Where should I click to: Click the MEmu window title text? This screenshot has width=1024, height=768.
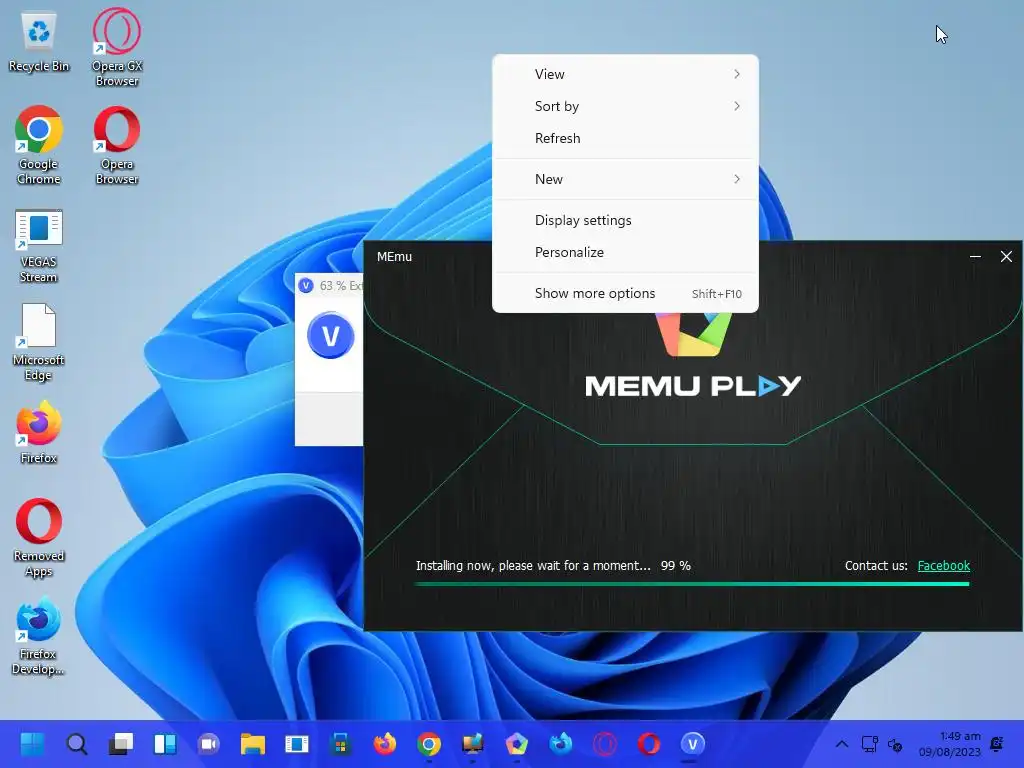tap(394, 257)
